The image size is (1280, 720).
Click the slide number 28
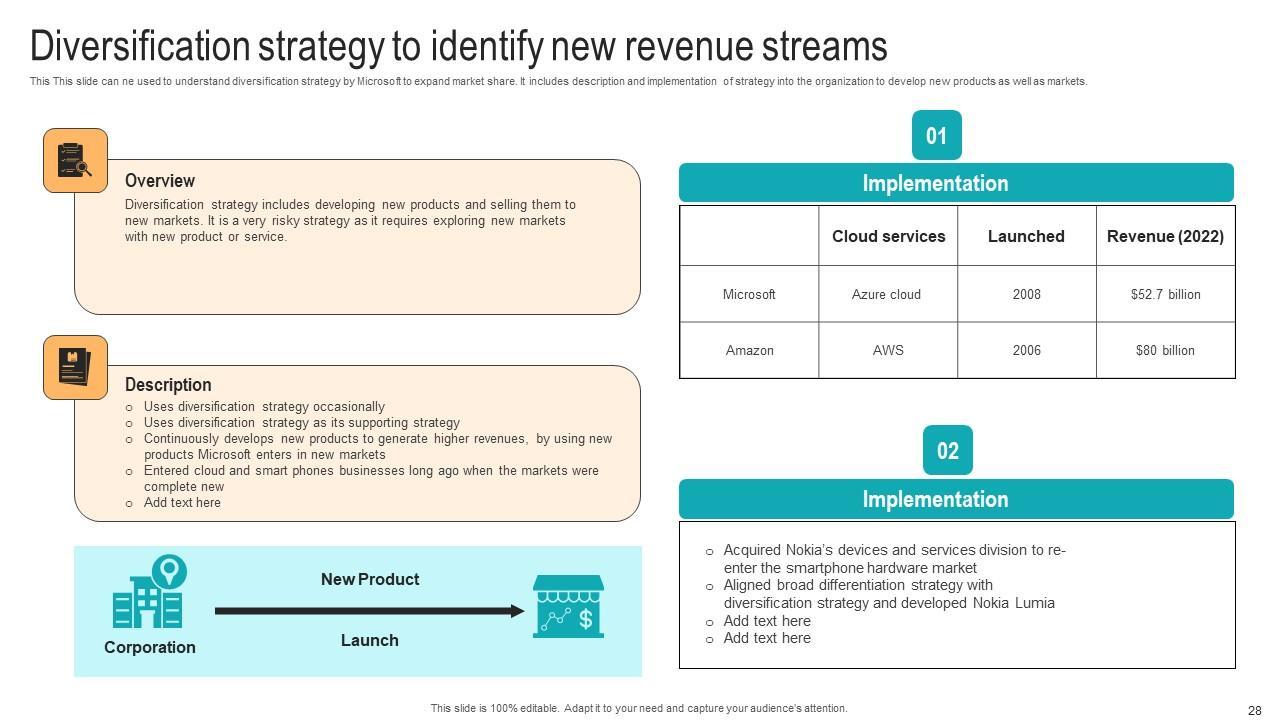[x=1255, y=711]
